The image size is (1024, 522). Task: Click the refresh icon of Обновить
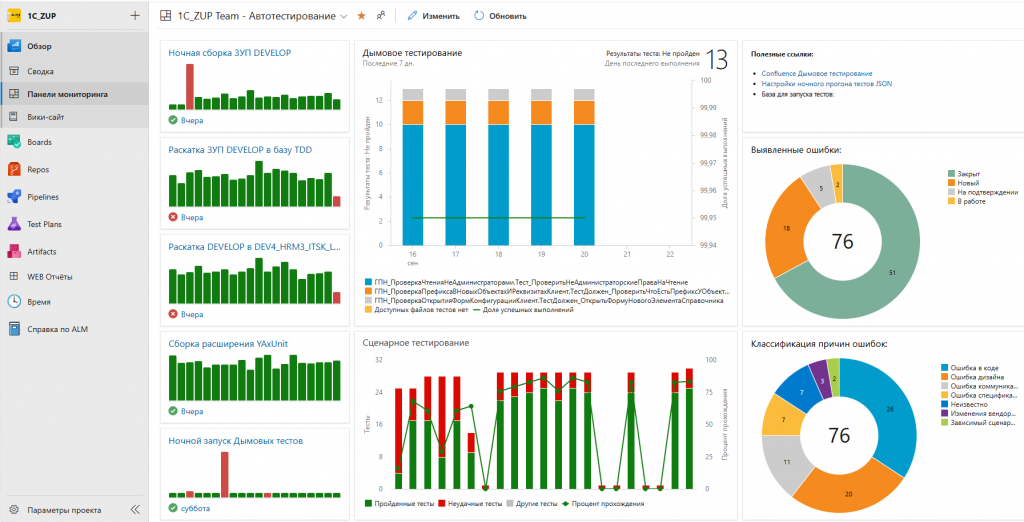click(x=479, y=16)
